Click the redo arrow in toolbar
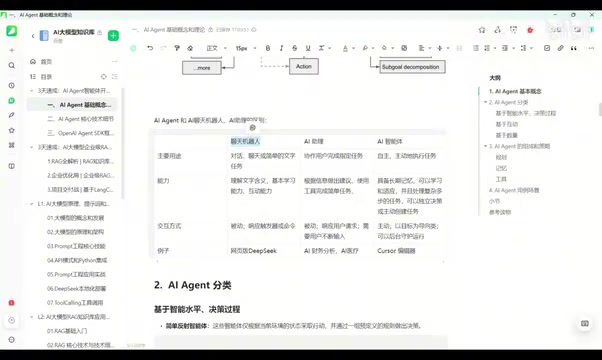Screen dimensions: 602x360 [x=163, y=48]
